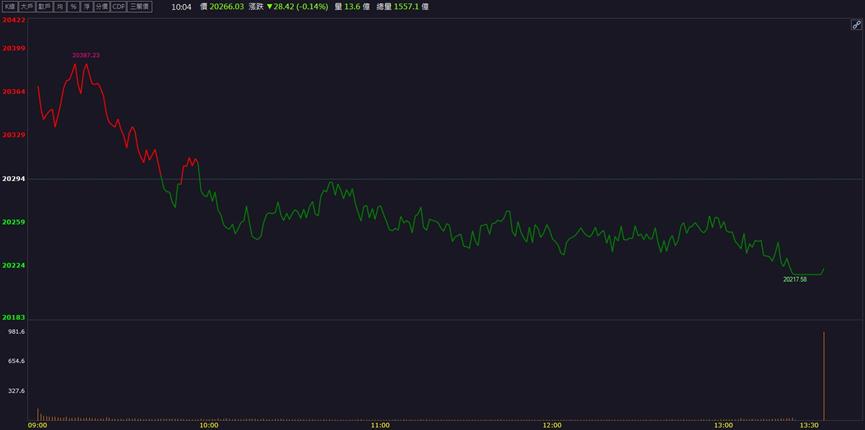The image size is (865, 430).
Task: Click the tall closing volume bar
Action: click(x=824, y=376)
